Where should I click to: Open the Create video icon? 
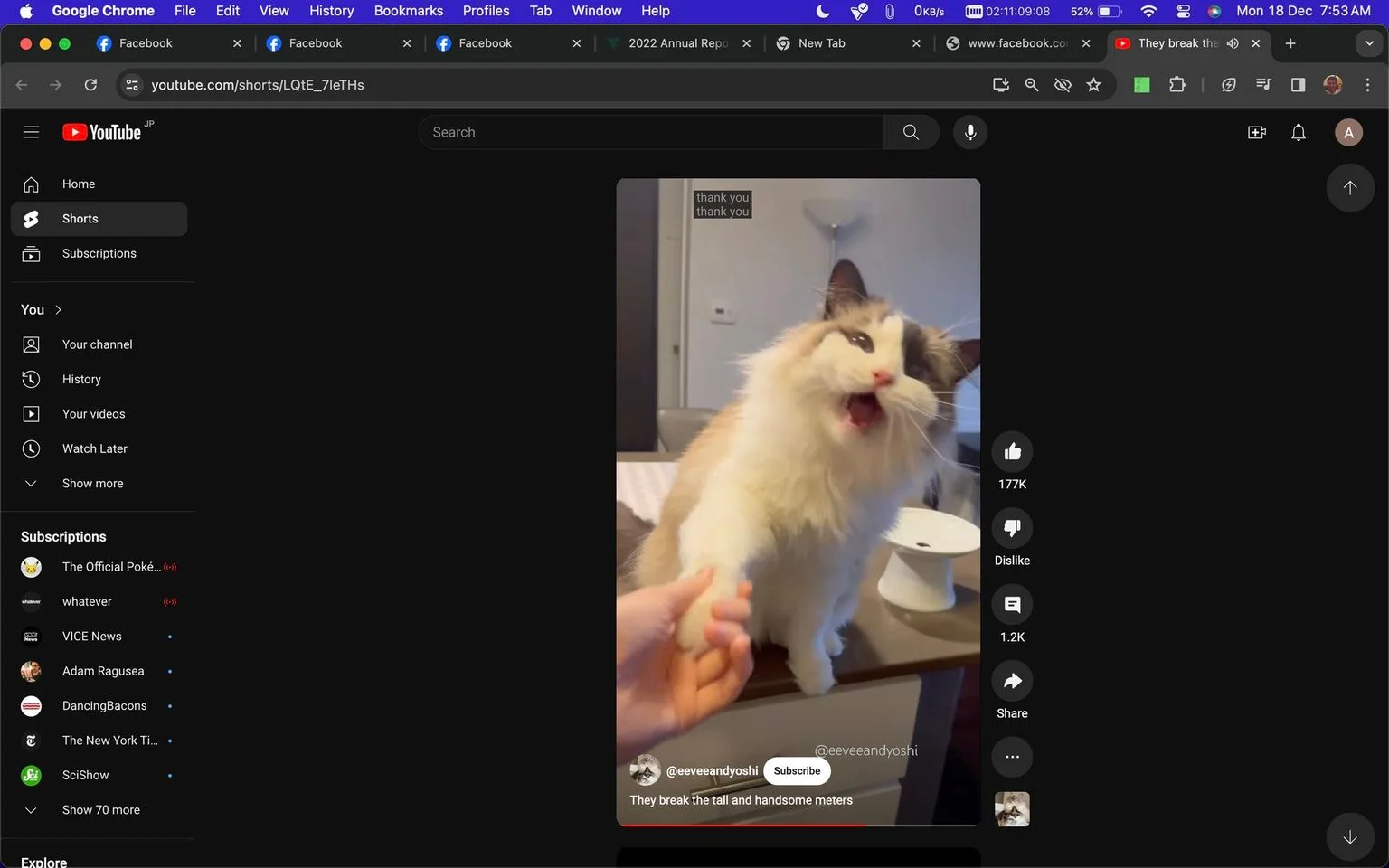[1256, 133]
